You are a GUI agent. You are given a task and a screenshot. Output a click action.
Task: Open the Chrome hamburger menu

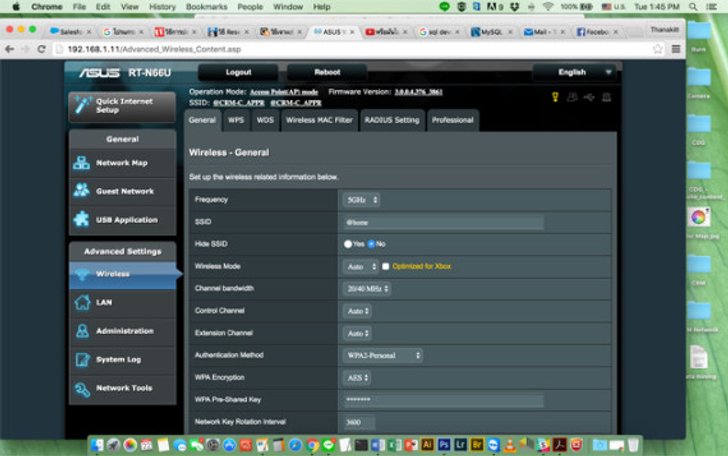(676, 49)
